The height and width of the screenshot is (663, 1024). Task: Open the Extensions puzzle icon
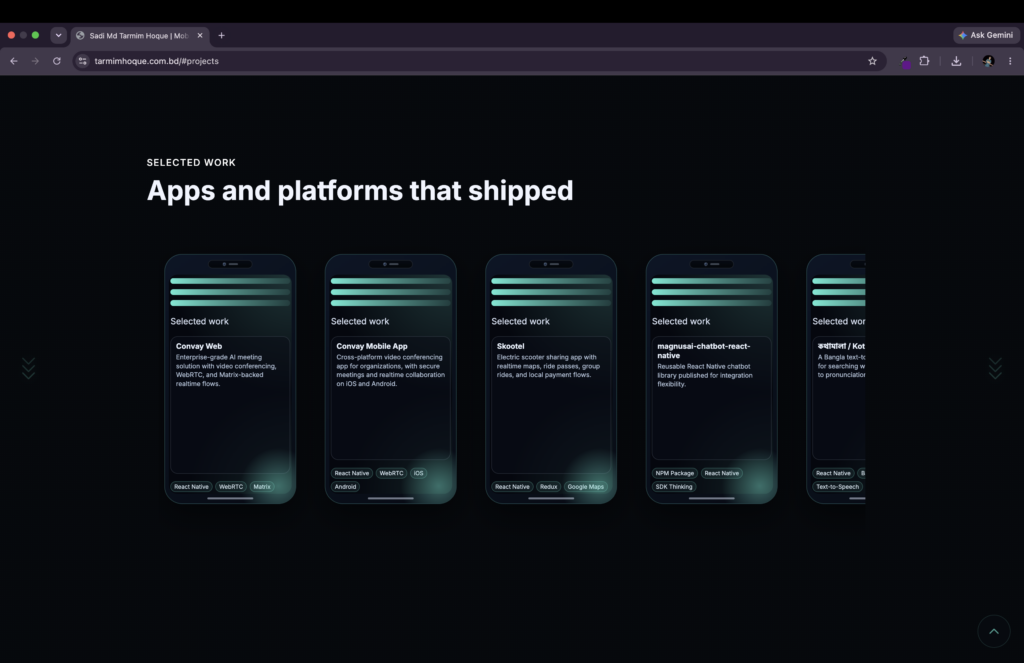pyautogui.click(x=924, y=61)
